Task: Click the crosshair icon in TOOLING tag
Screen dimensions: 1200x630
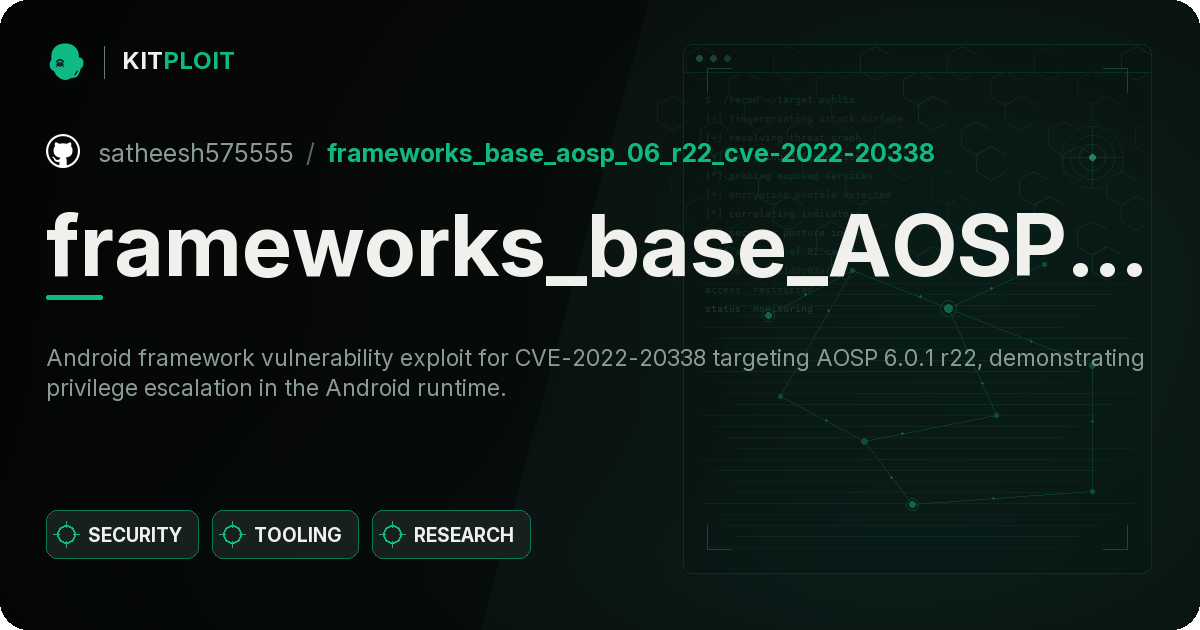Action: coord(233,535)
